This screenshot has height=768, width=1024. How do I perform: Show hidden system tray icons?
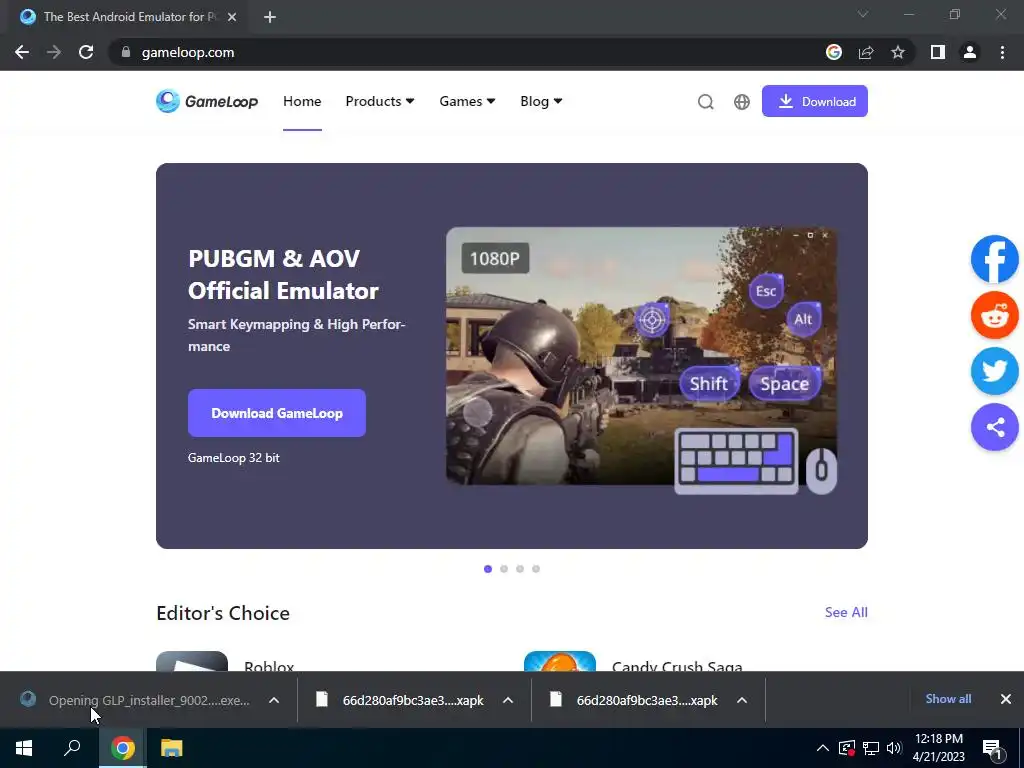[x=823, y=748]
